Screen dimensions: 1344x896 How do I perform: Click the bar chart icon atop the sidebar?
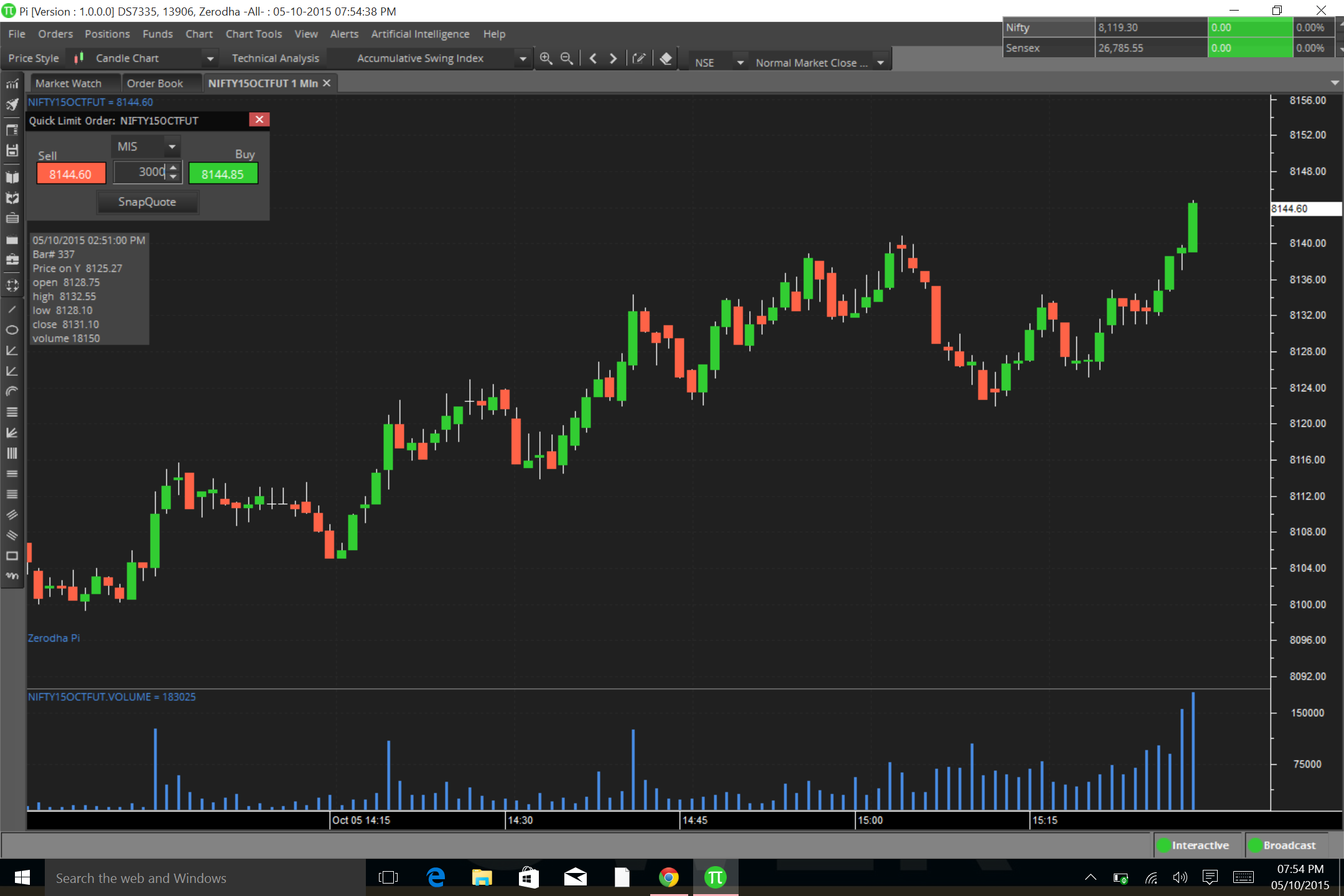[x=12, y=84]
